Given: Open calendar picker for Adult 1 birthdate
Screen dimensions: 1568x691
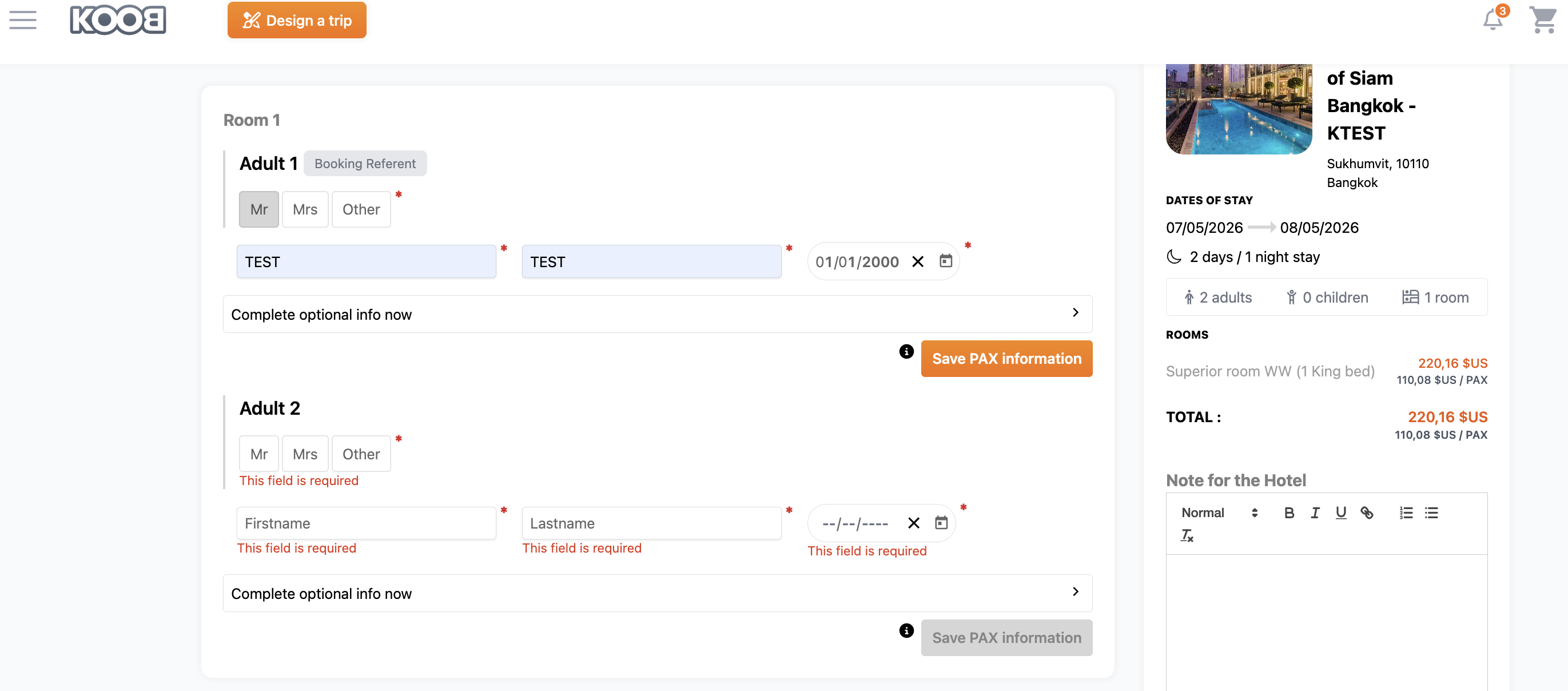Looking at the screenshot, I should (945, 261).
